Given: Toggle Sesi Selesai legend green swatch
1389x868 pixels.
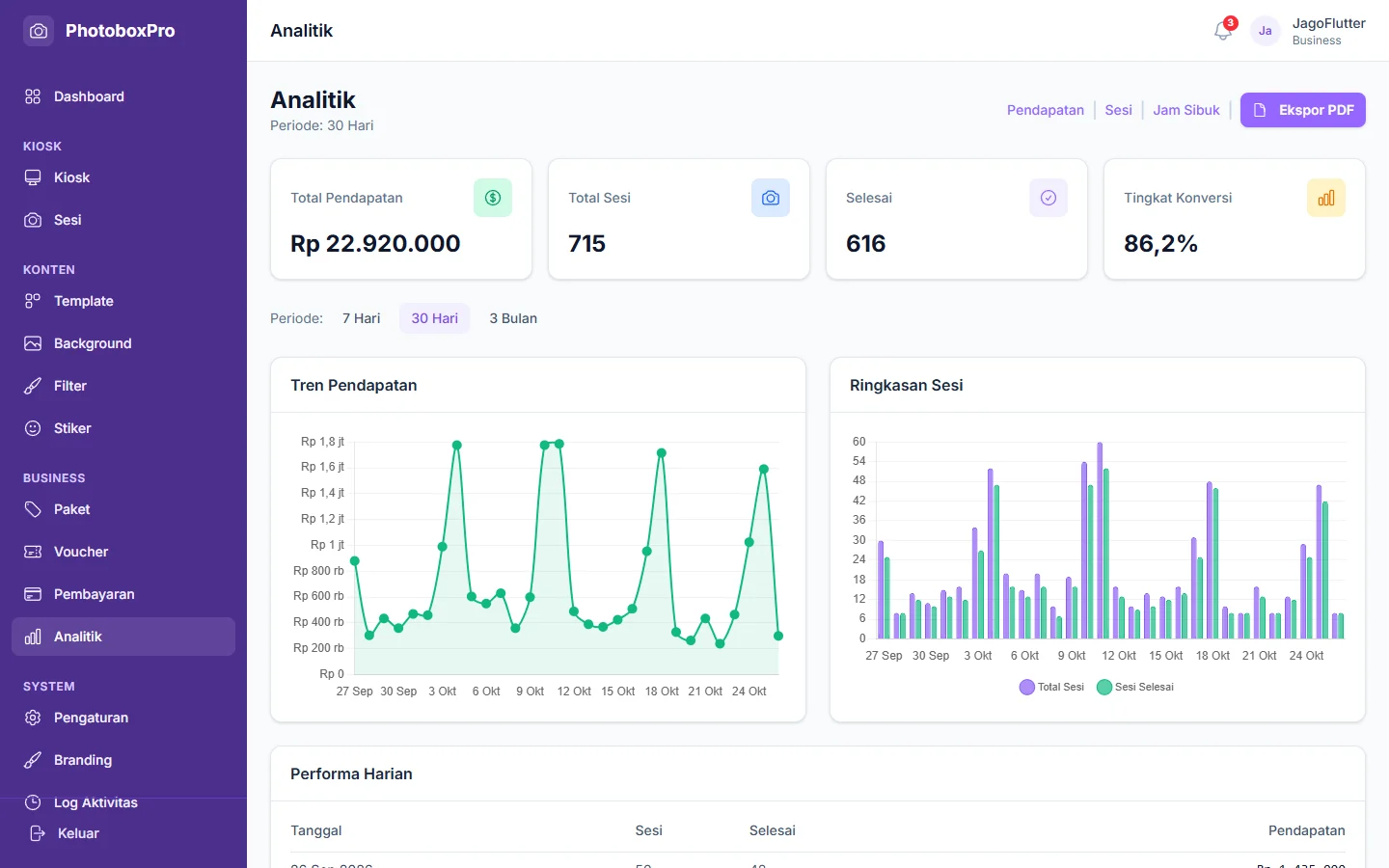Looking at the screenshot, I should coord(1104,687).
